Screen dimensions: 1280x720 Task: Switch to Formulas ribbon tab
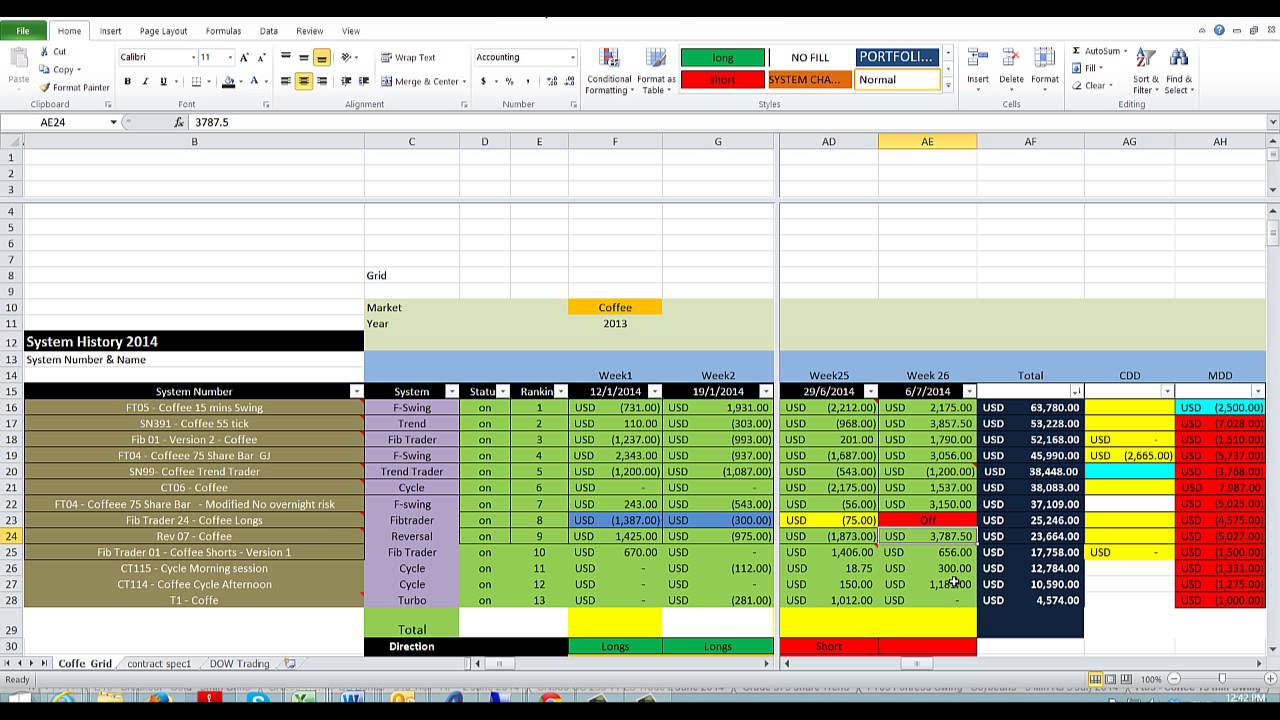coord(223,31)
